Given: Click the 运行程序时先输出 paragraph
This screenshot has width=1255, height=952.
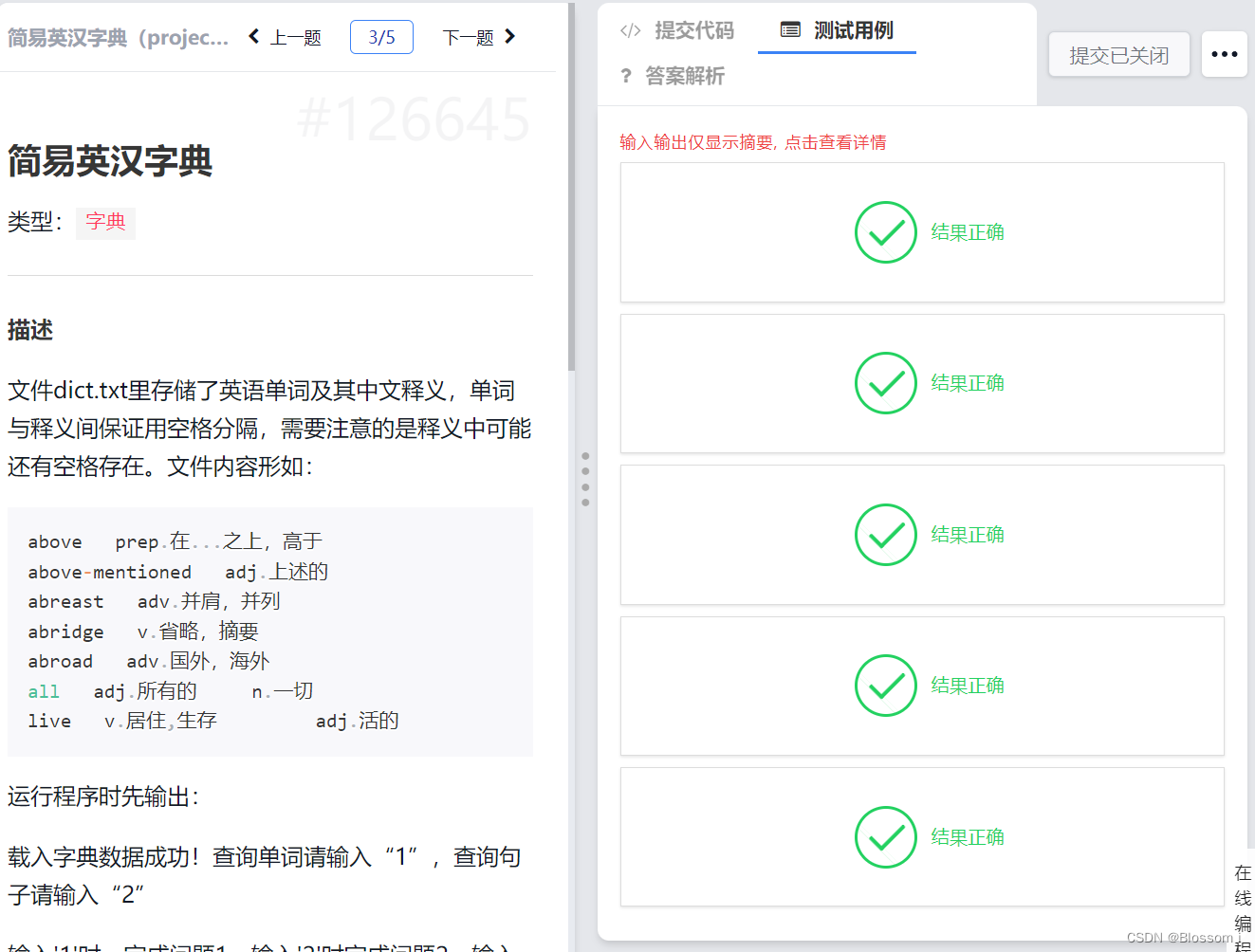Looking at the screenshot, I should (x=103, y=796).
